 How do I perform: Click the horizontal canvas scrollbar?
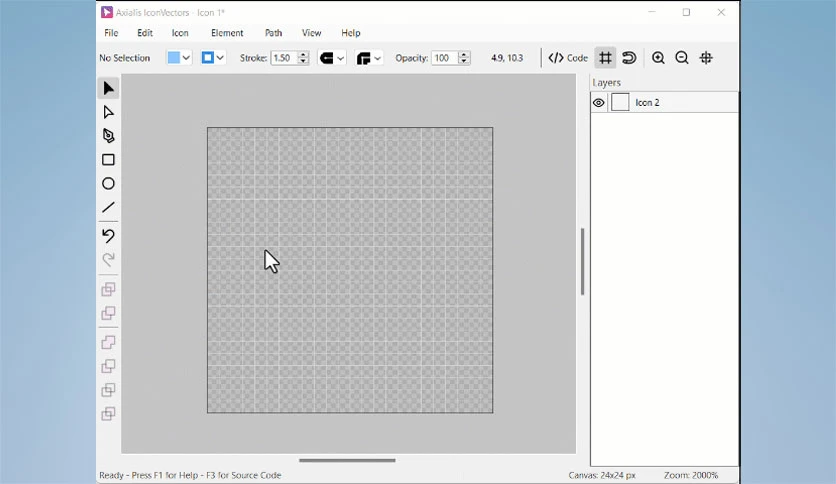pos(347,460)
